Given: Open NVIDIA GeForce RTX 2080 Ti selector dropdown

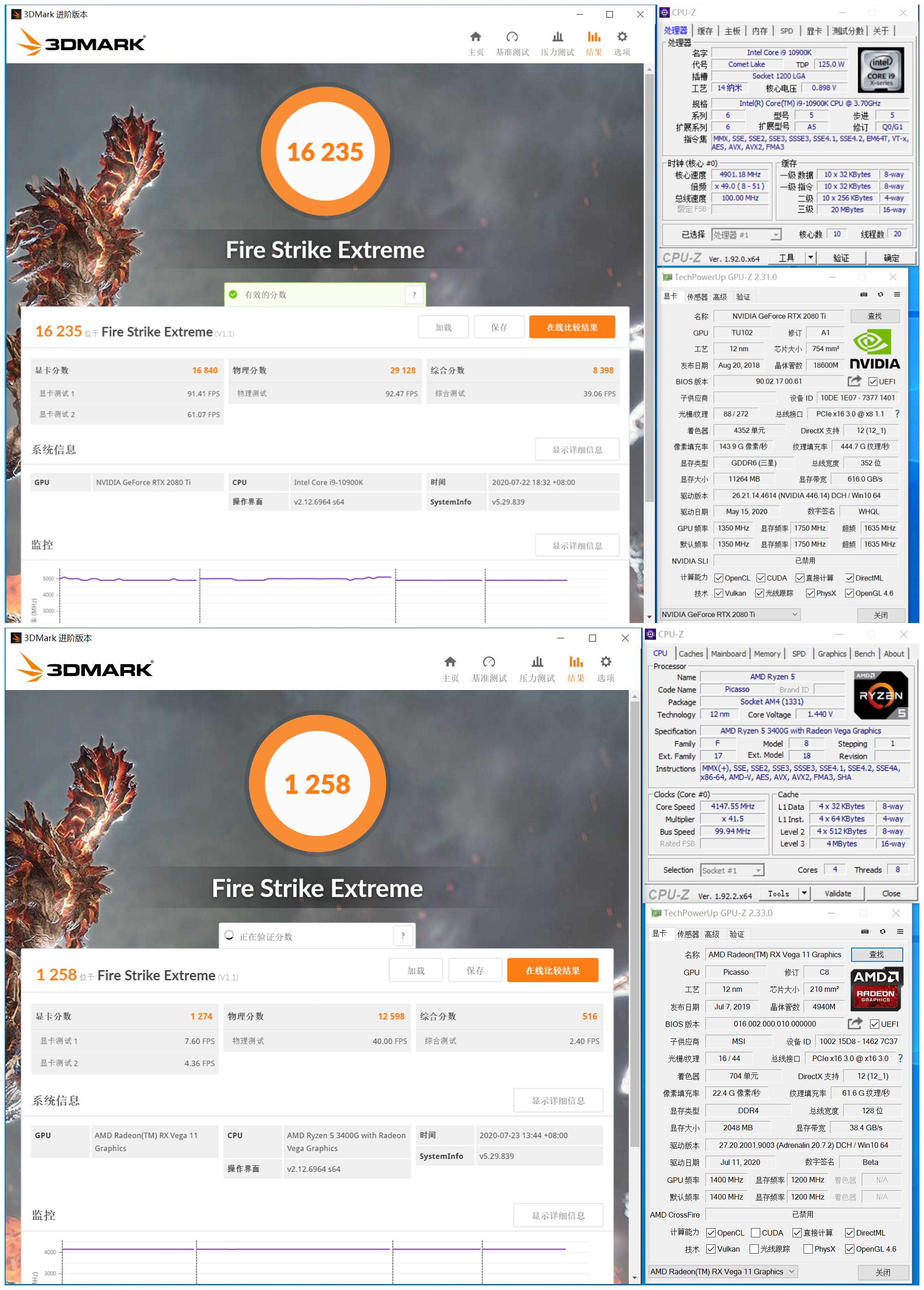Looking at the screenshot, I should 729,614.
